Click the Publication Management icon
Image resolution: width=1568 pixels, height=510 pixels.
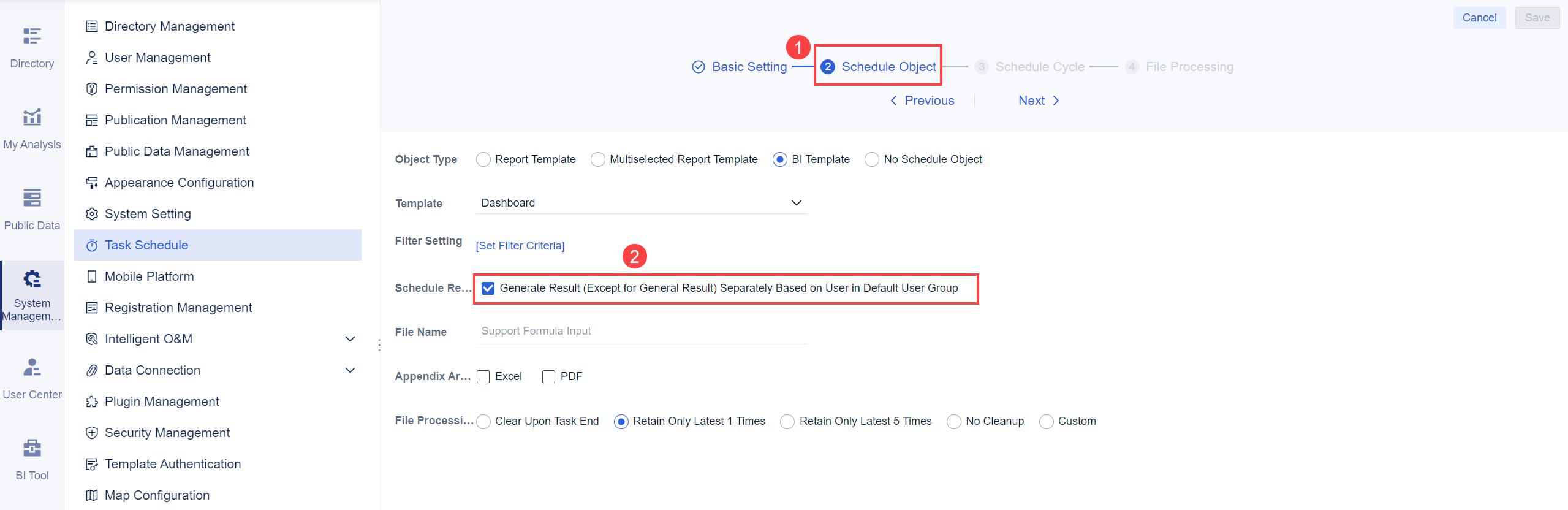[92, 120]
